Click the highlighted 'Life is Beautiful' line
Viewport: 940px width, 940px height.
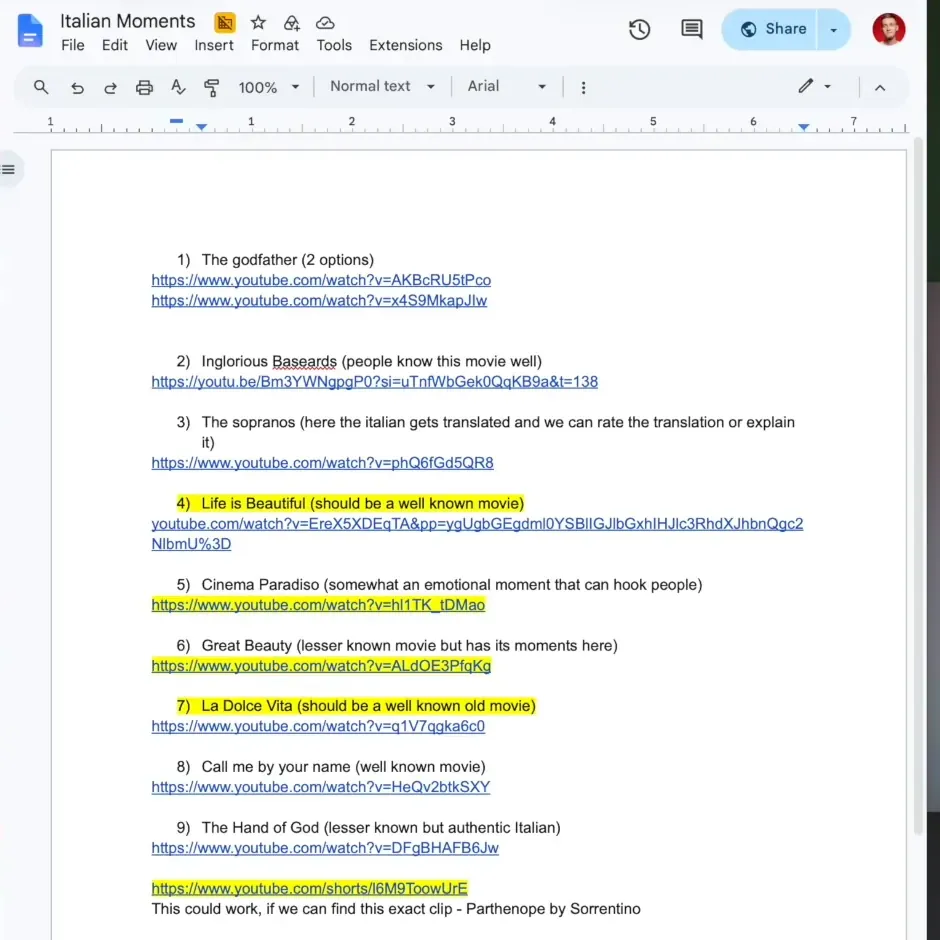pyautogui.click(x=350, y=504)
